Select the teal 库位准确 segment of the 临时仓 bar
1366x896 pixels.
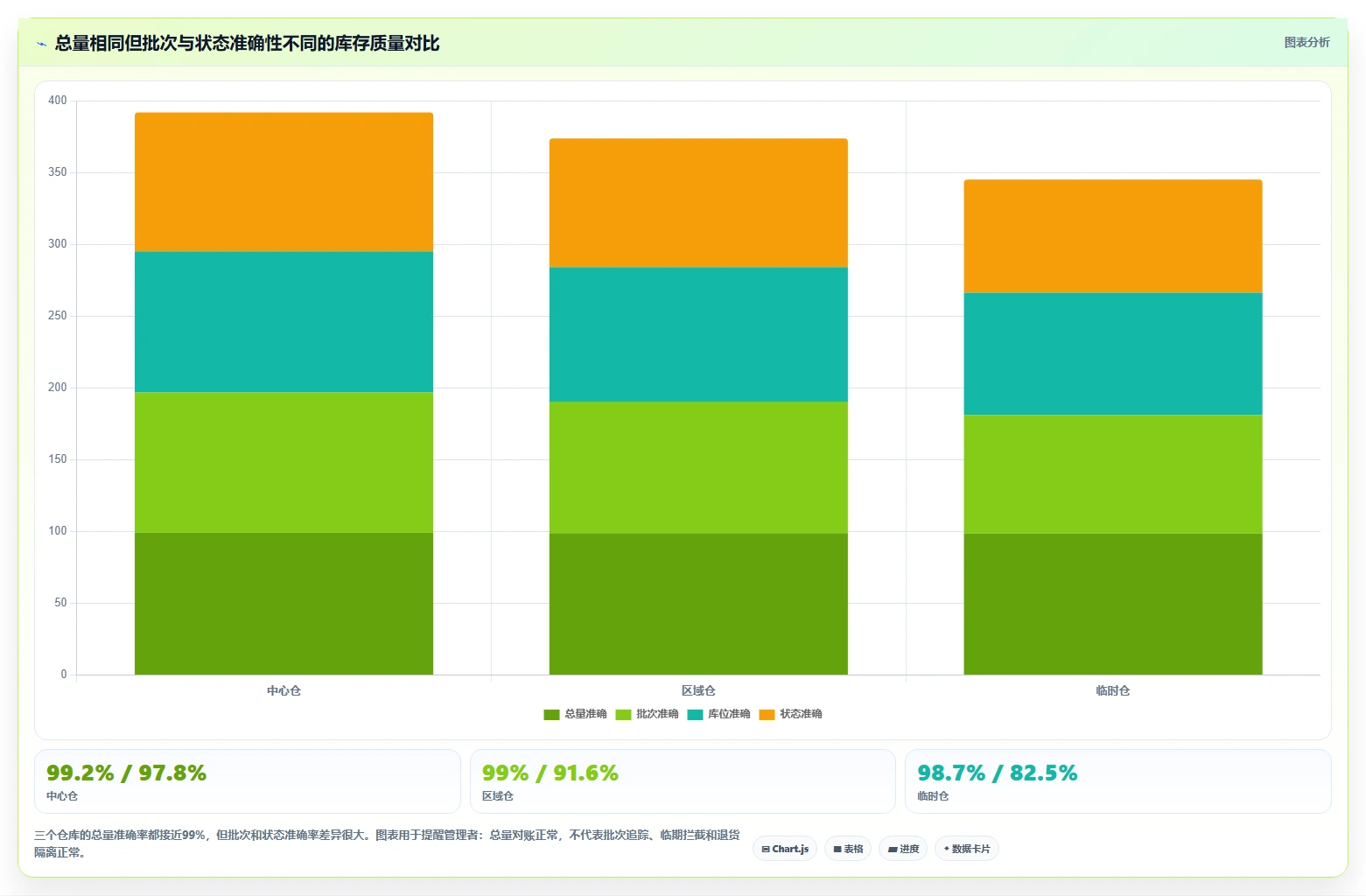click(1113, 354)
